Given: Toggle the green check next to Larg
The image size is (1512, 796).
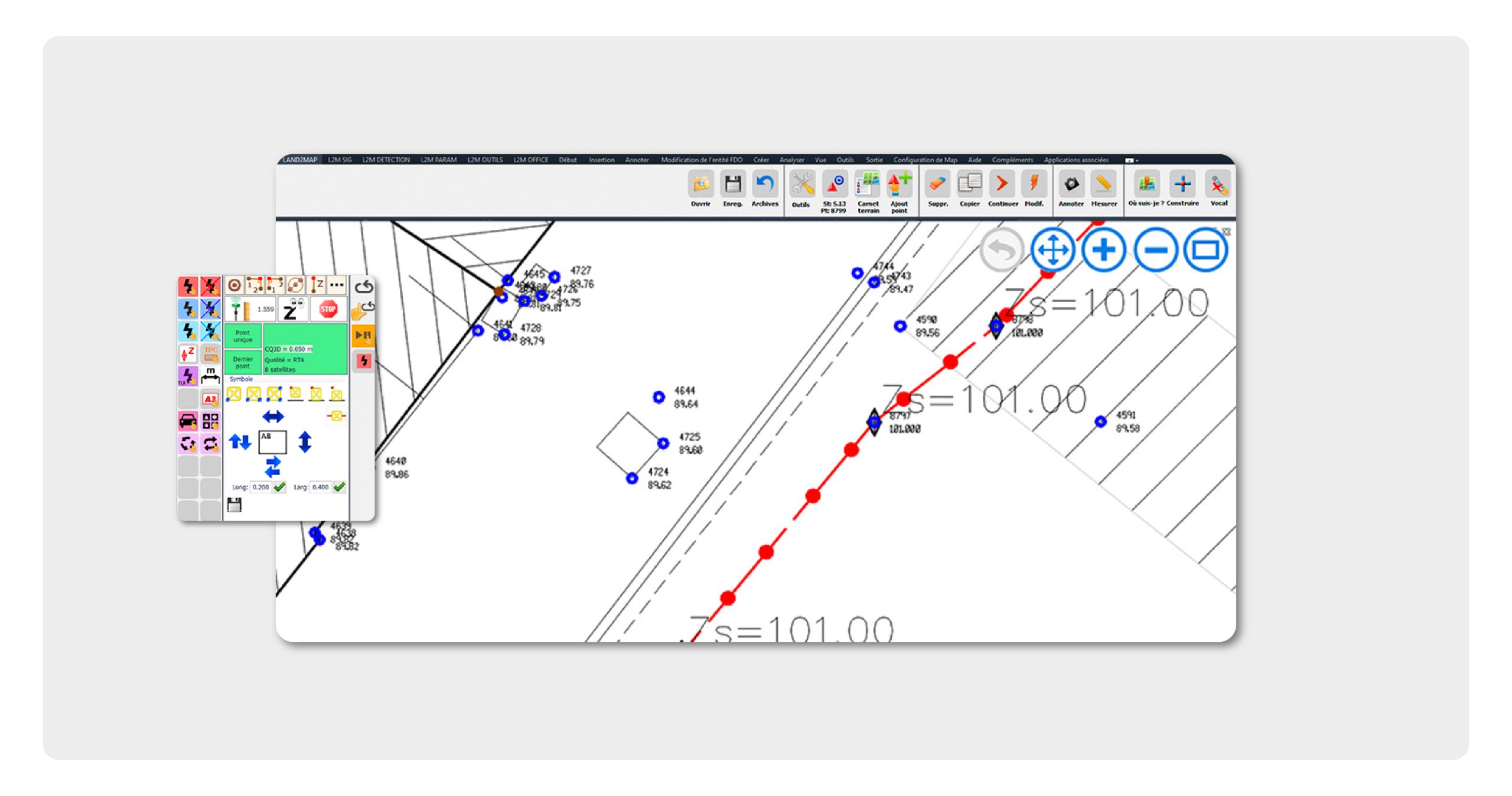Looking at the screenshot, I should [x=340, y=487].
